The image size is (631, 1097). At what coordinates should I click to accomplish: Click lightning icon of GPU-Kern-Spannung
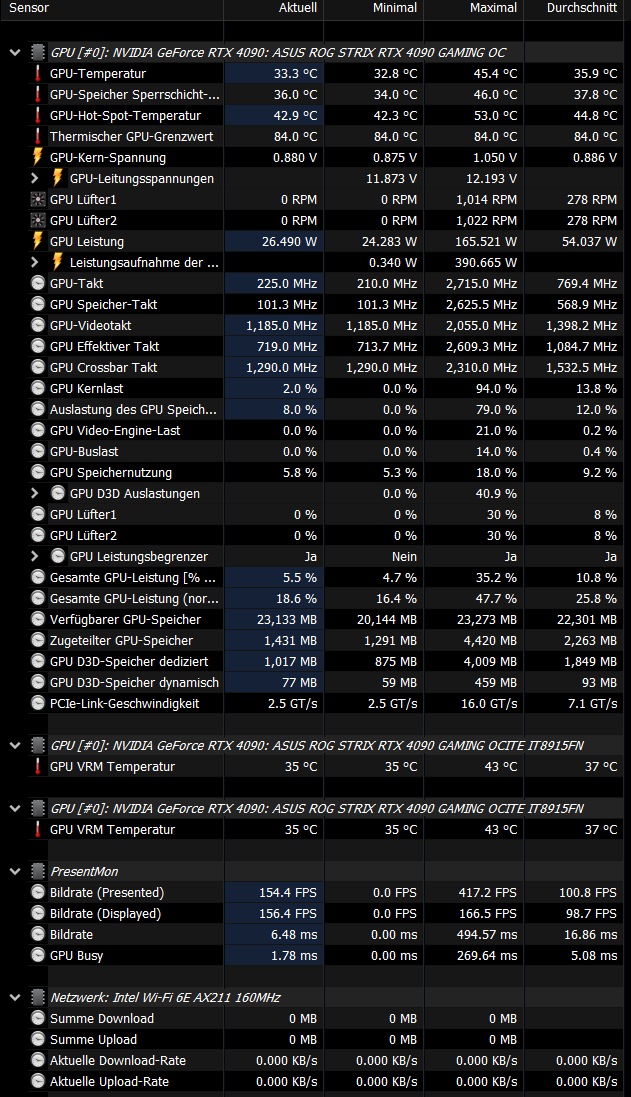(x=38, y=157)
